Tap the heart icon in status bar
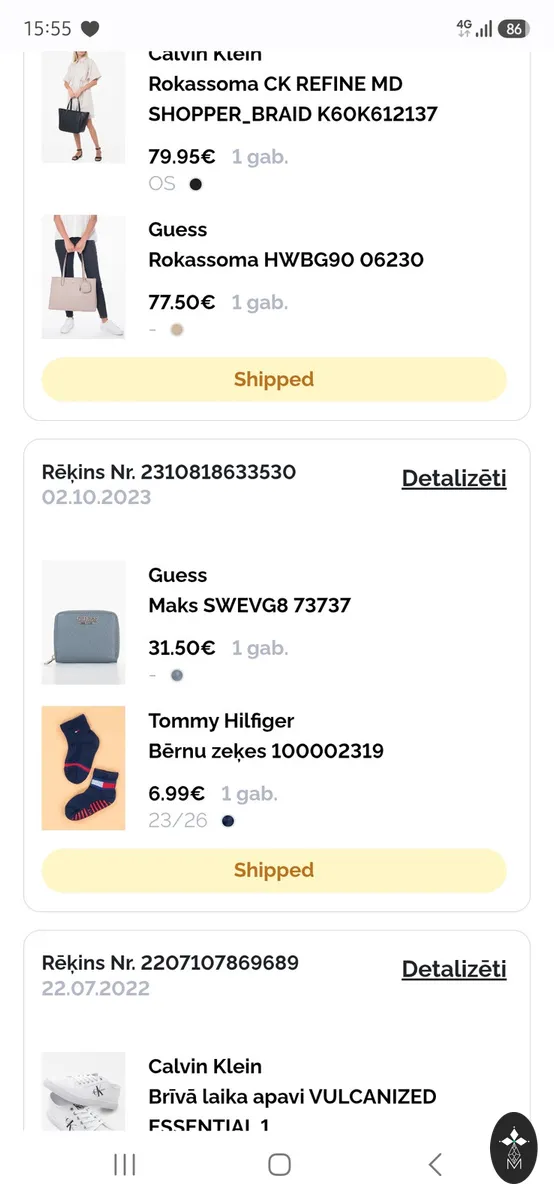The image size is (554, 1200). (x=90, y=29)
